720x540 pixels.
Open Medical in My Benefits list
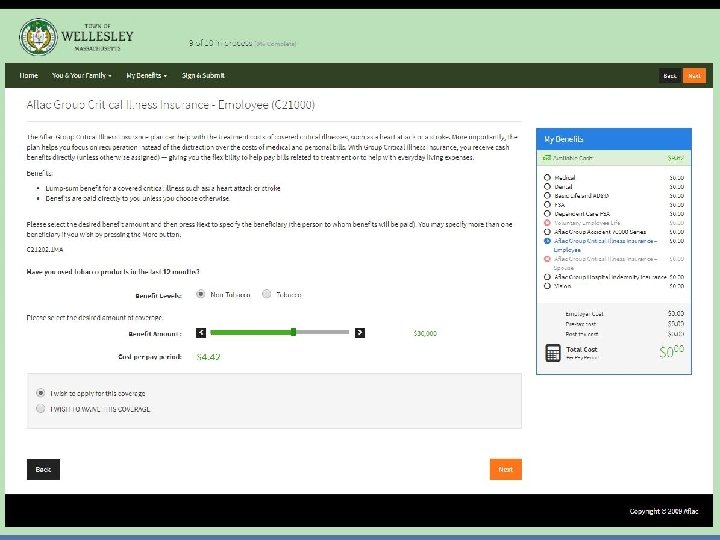(564, 178)
